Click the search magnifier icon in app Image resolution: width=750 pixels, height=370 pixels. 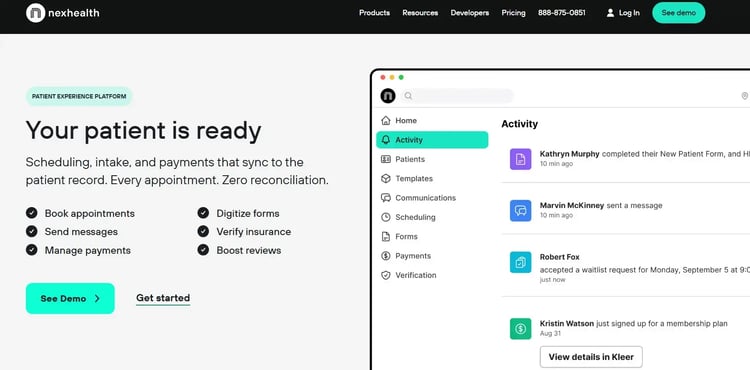408,96
